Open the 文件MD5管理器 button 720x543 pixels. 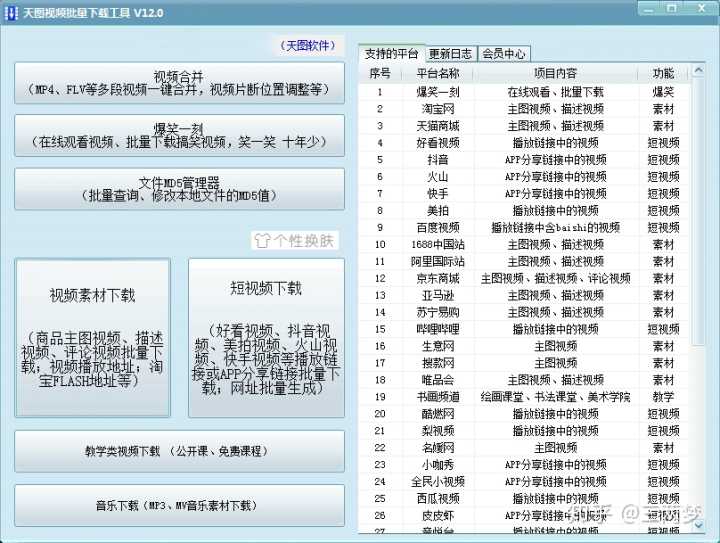(180, 189)
